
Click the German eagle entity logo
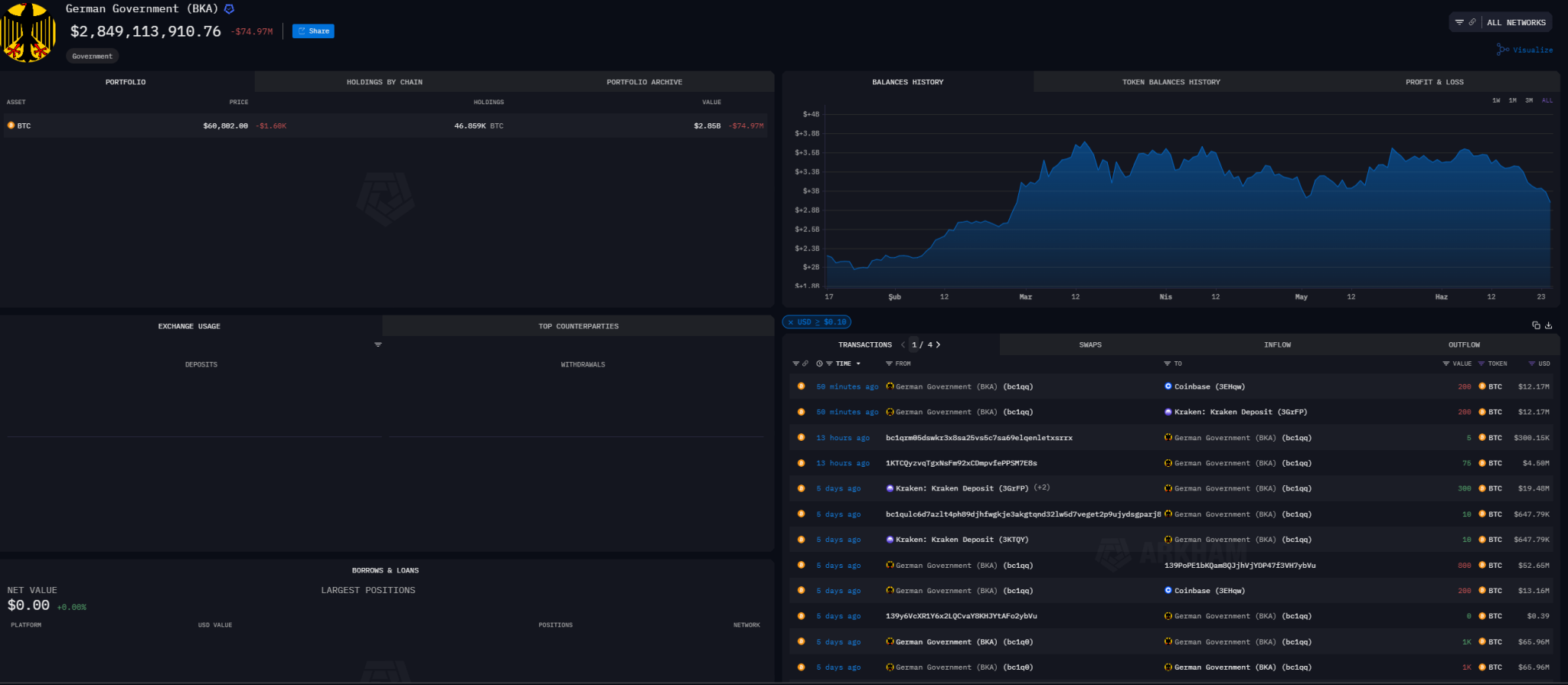click(x=28, y=33)
